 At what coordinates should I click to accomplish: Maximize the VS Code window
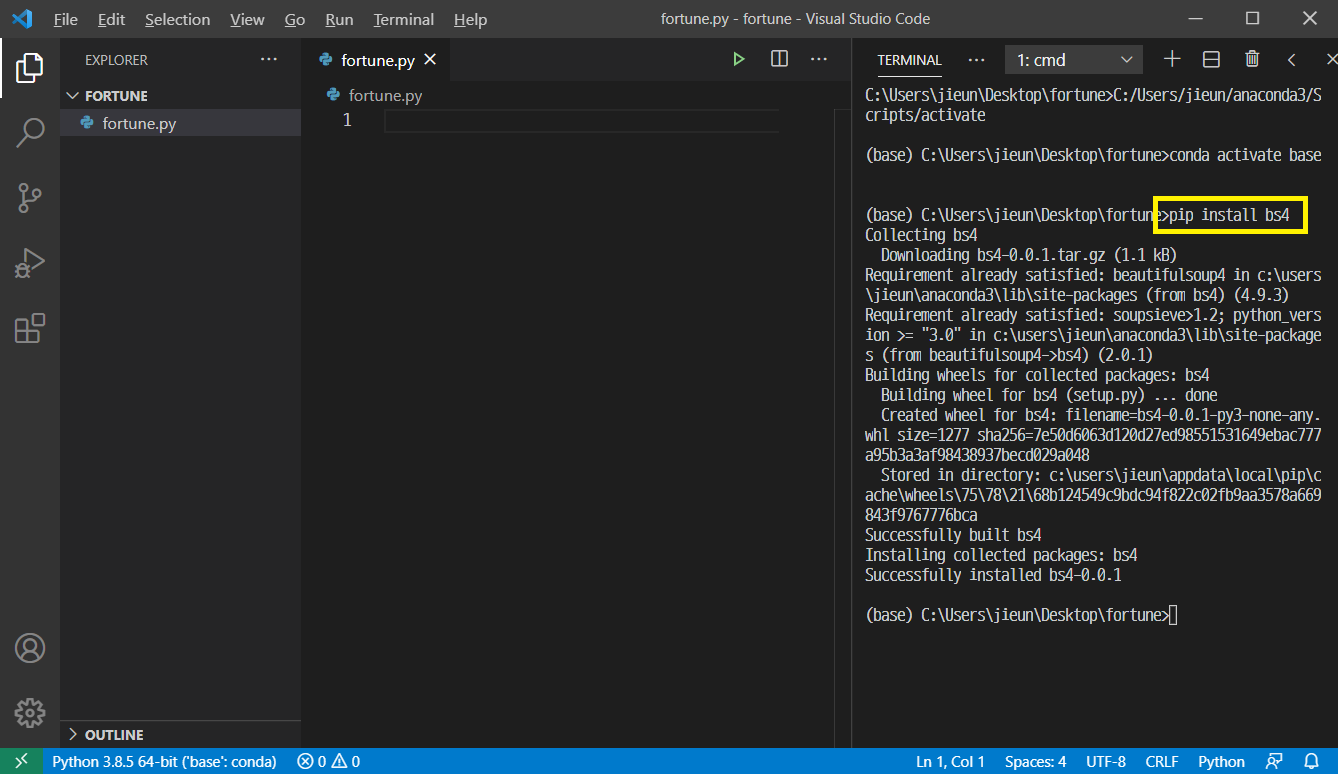(x=1252, y=19)
